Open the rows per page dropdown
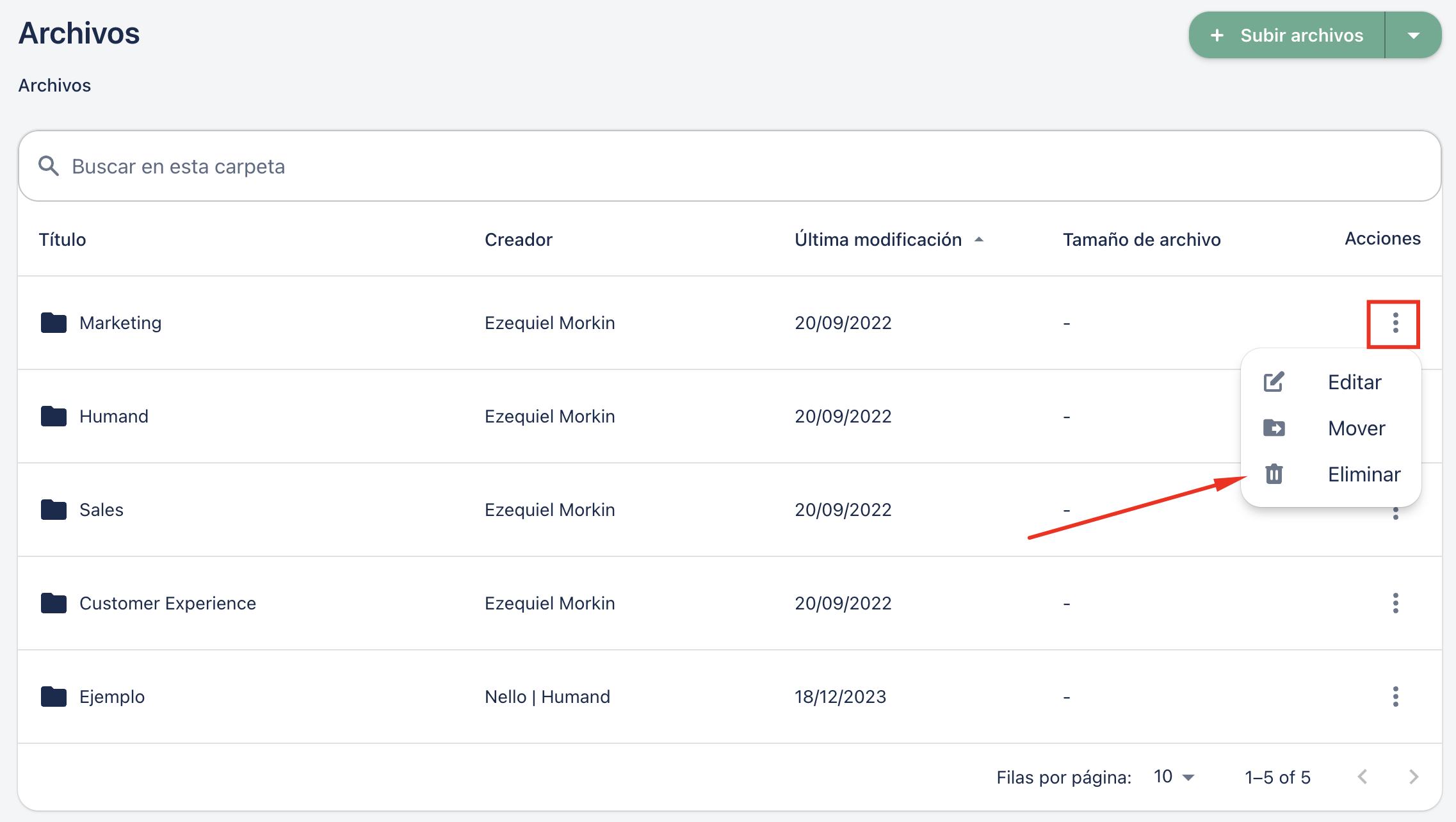The image size is (1456, 822). 1174,777
